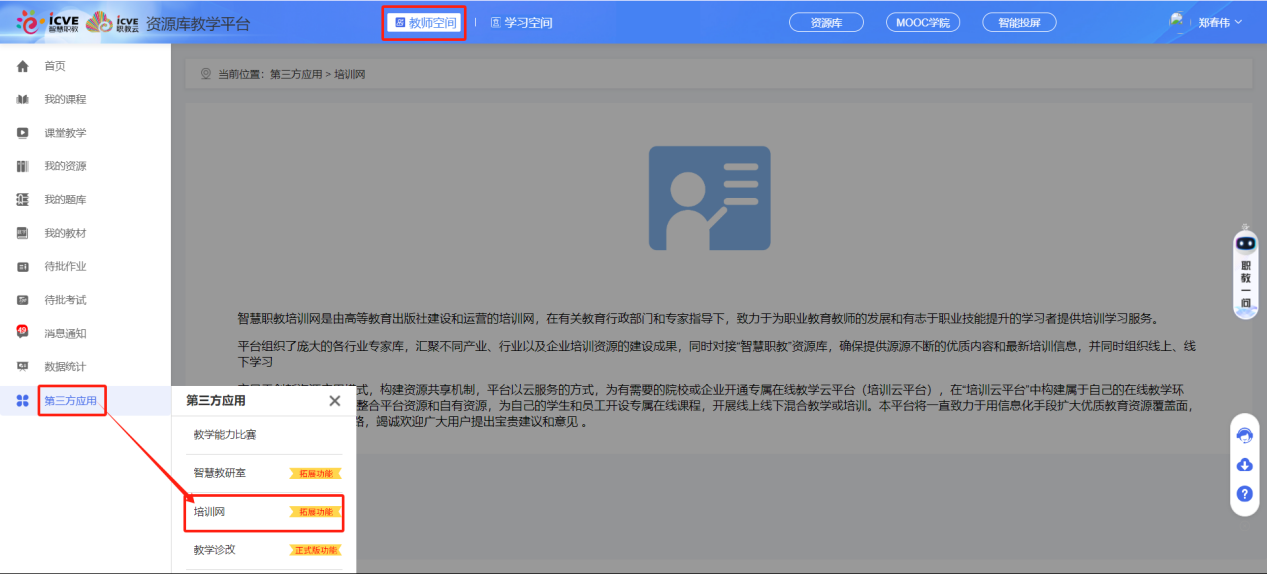Open the 资源库 button
The width and height of the screenshot is (1267, 574).
826,22
